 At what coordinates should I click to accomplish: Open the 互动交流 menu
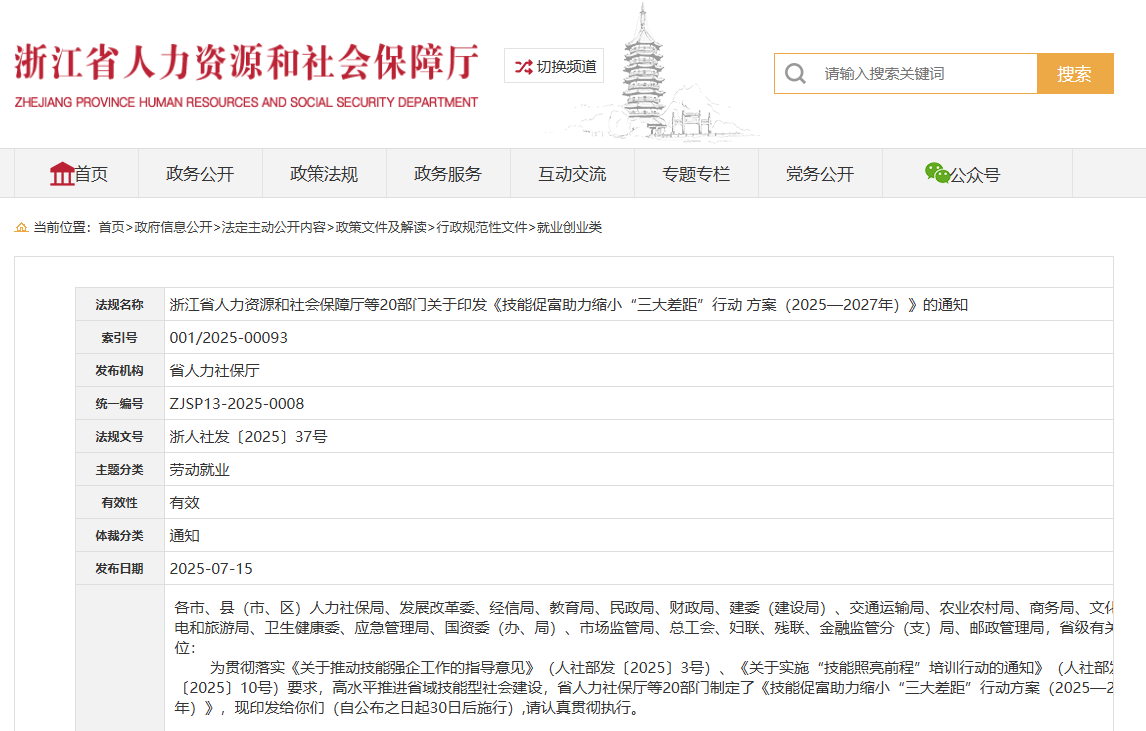572,174
